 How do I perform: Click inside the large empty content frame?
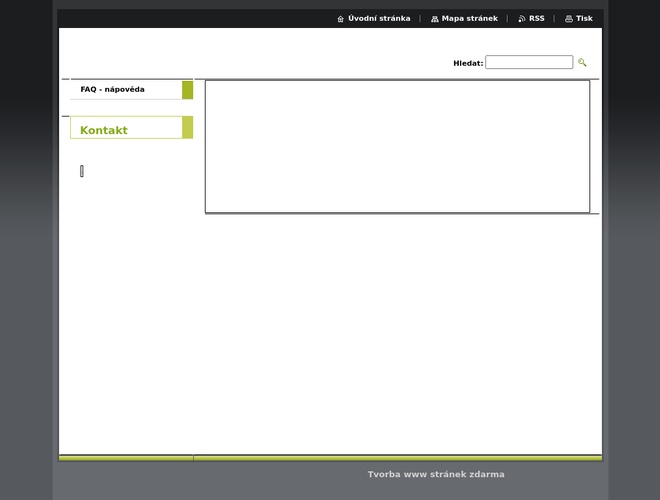tap(397, 146)
